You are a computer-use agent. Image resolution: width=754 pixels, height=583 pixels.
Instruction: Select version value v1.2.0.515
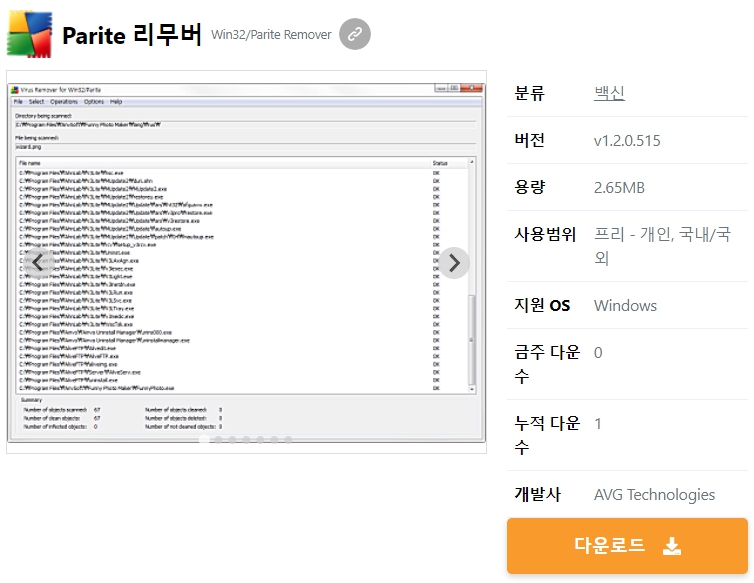click(x=627, y=140)
